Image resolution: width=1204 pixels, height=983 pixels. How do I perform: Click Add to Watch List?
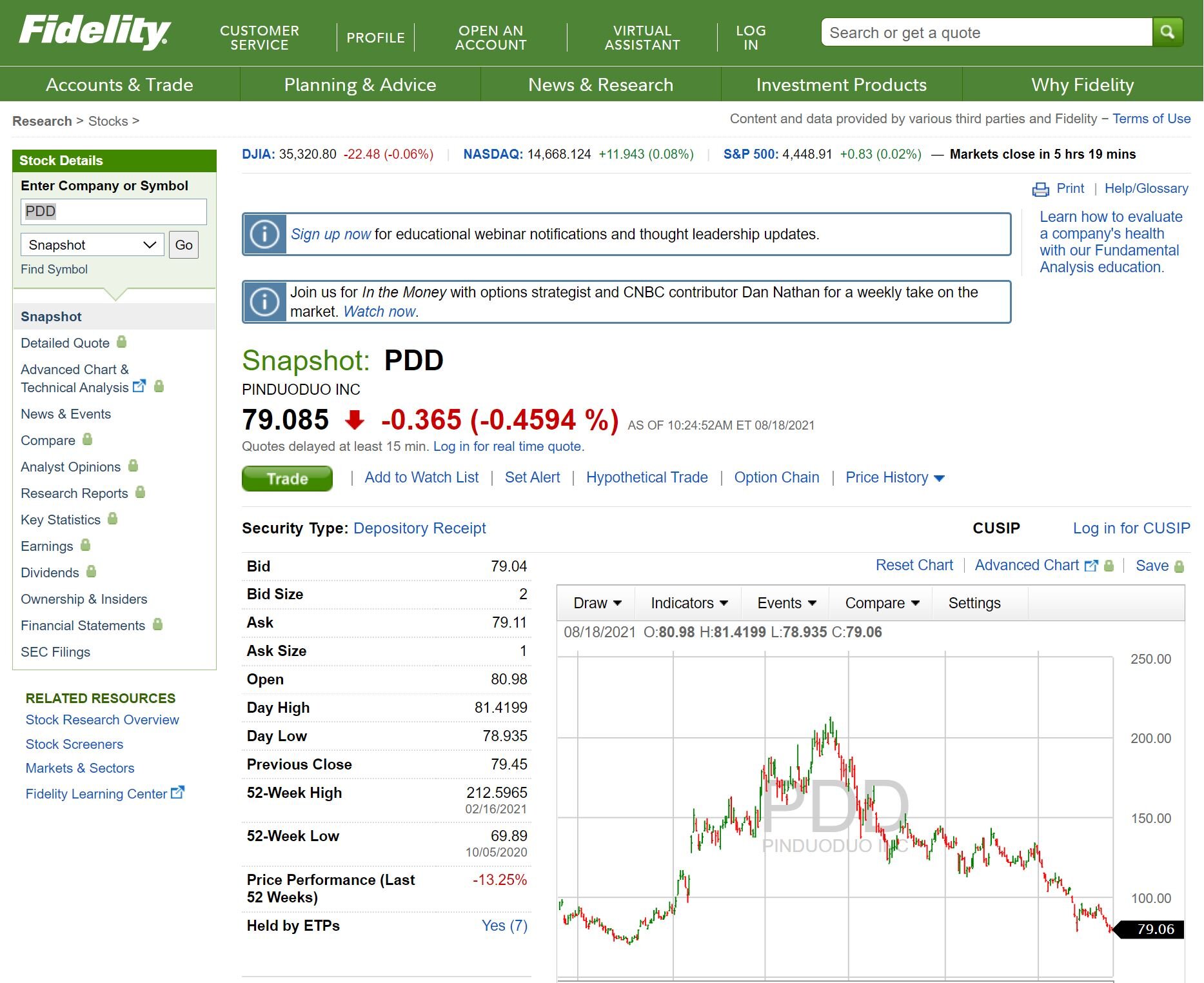(422, 477)
